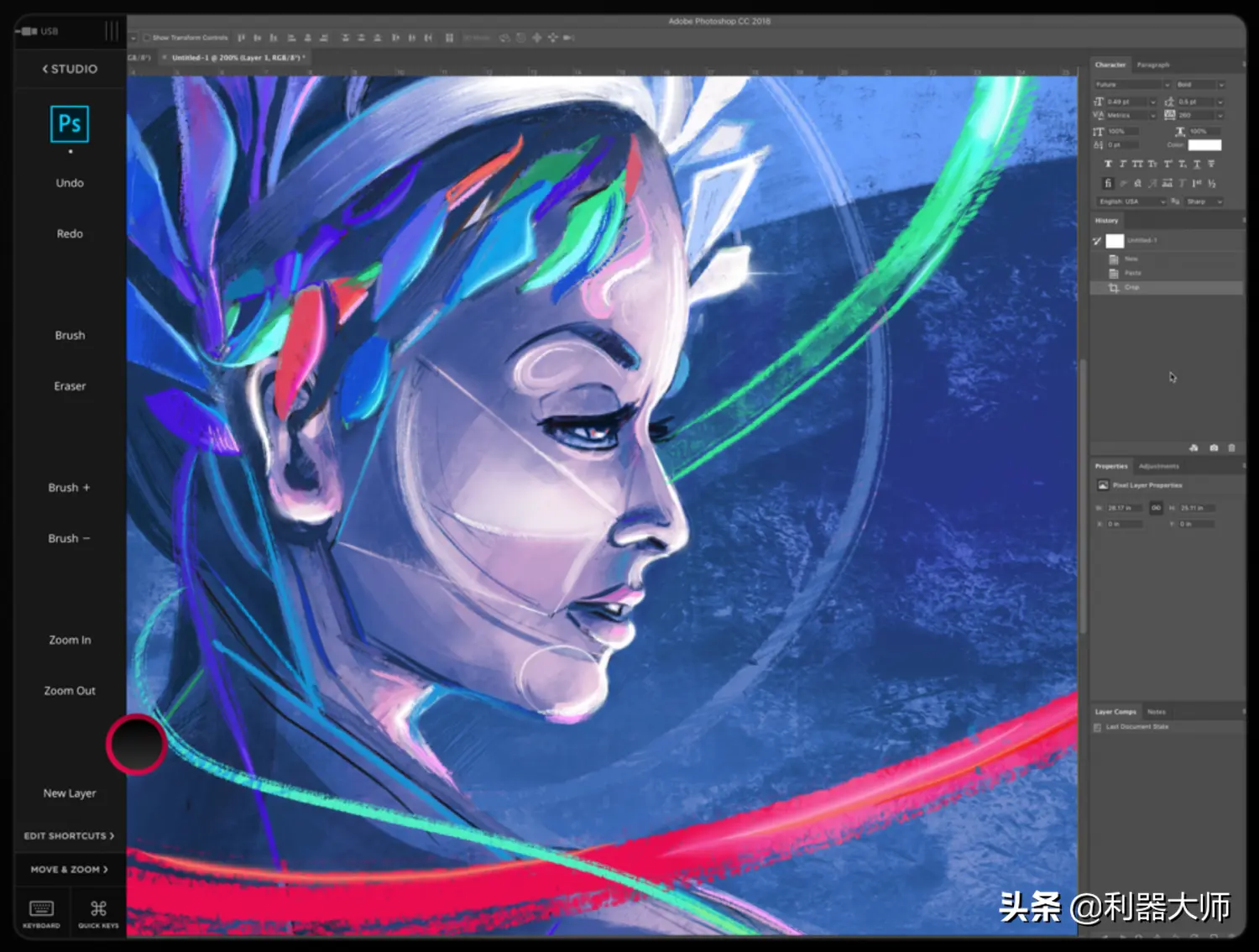Switch to the Paragraph tab
Screen dimensions: 1259x952
1152,65
